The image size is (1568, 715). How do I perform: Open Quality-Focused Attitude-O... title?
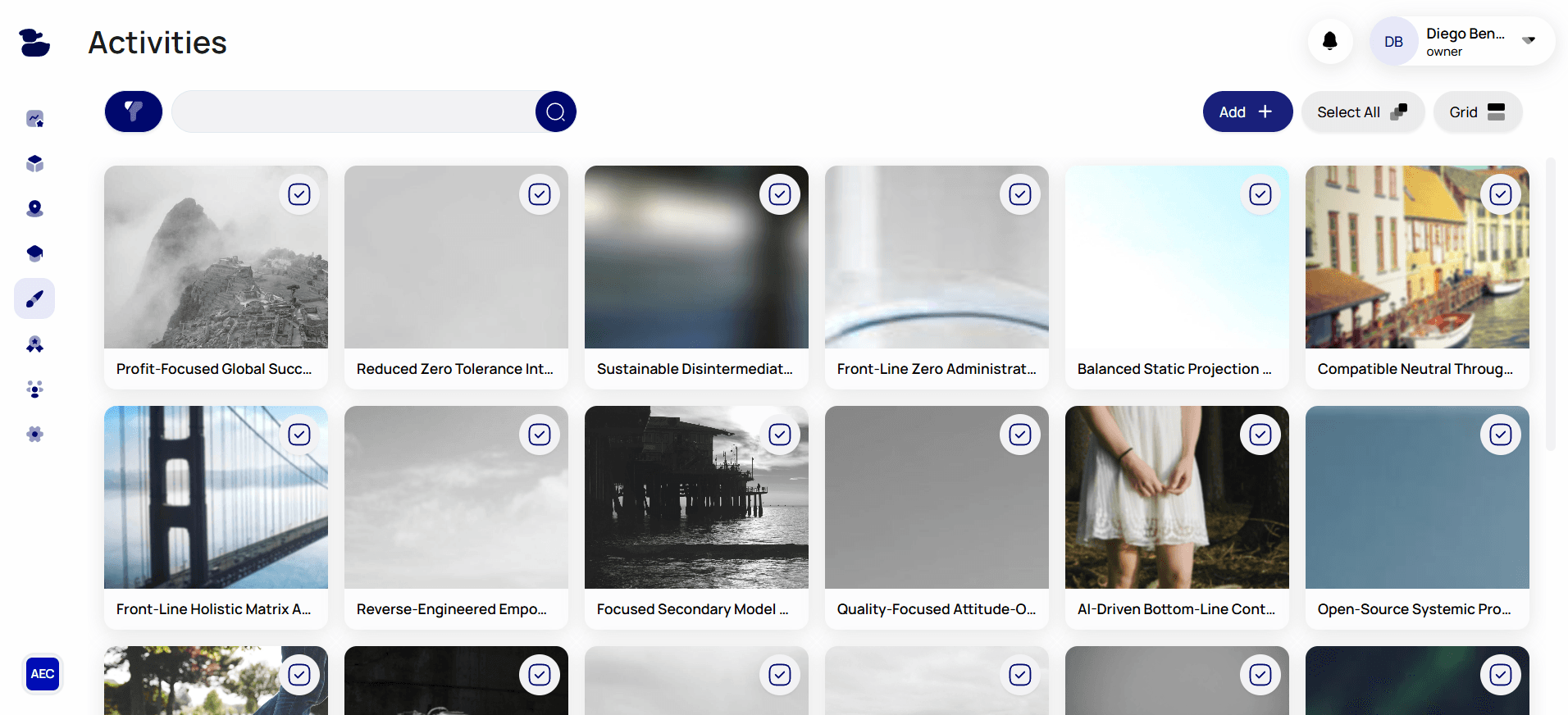click(x=937, y=609)
